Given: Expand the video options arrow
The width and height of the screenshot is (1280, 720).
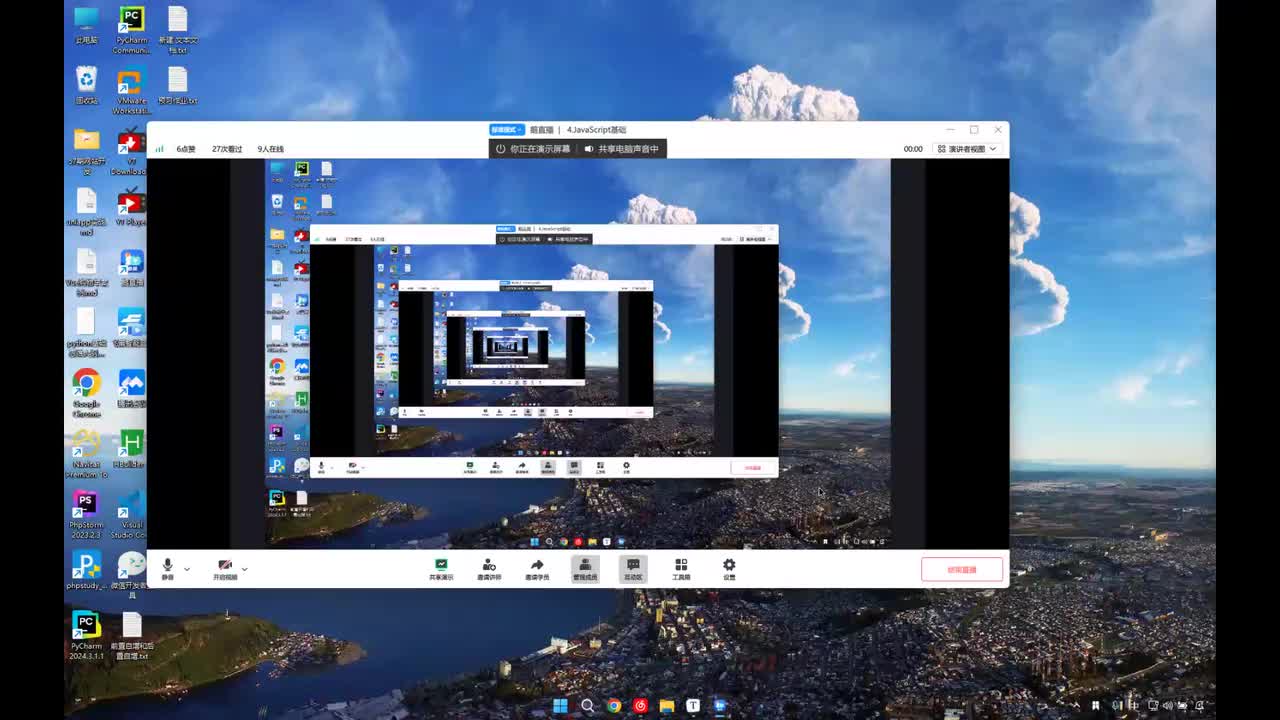Looking at the screenshot, I should click(245, 568).
